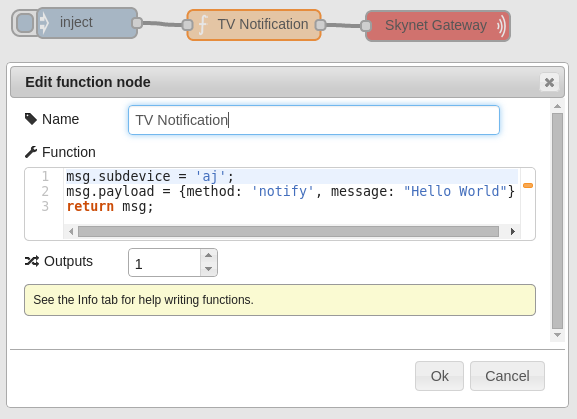This screenshot has height=419, width=577.
Task: Click the Skynet Gateway input port
Action: 366,26
